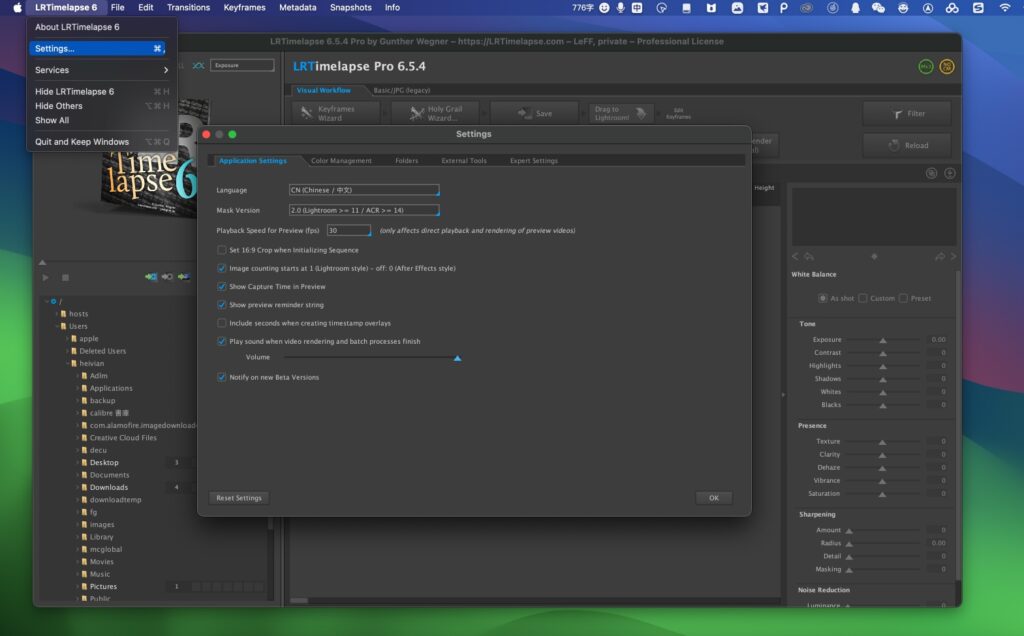The width and height of the screenshot is (1024, 636).
Task: Click the Reset Settings button
Action: tap(237, 497)
